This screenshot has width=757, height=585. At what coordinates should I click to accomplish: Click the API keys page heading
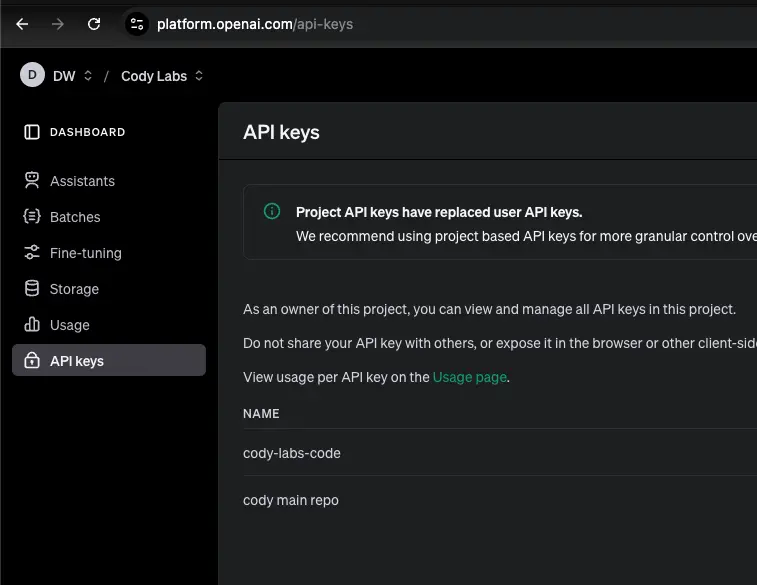[281, 132]
